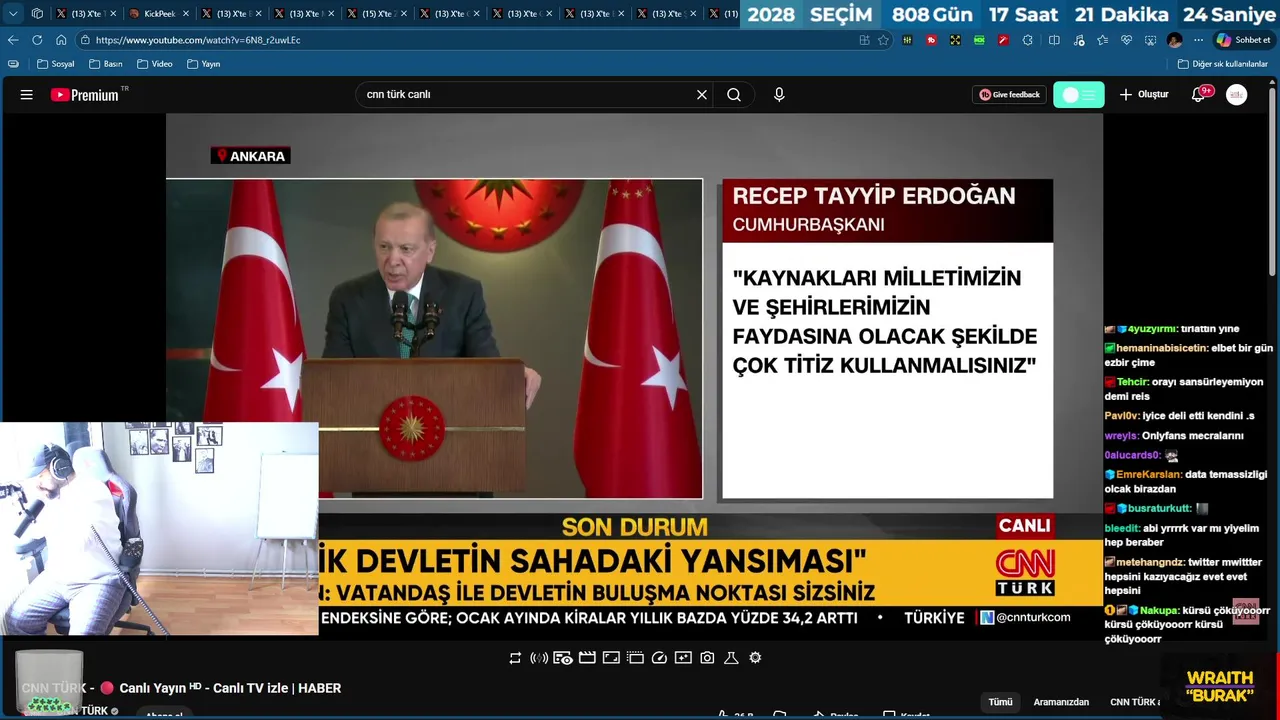Open the Sosyal bookmarks folder

click(x=56, y=64)
